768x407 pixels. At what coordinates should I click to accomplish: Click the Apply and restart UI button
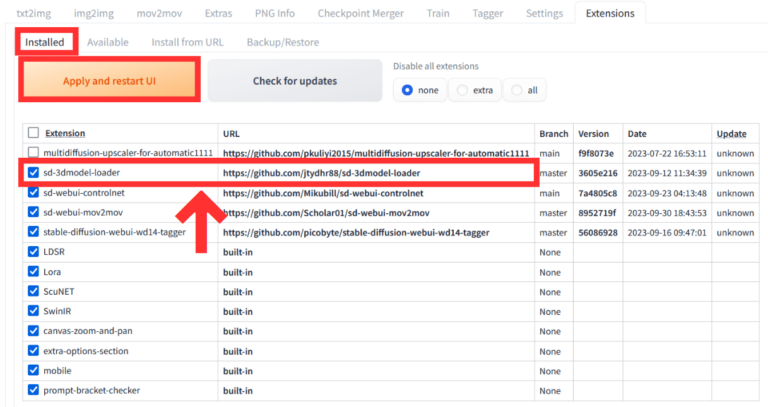pos(110,80)
